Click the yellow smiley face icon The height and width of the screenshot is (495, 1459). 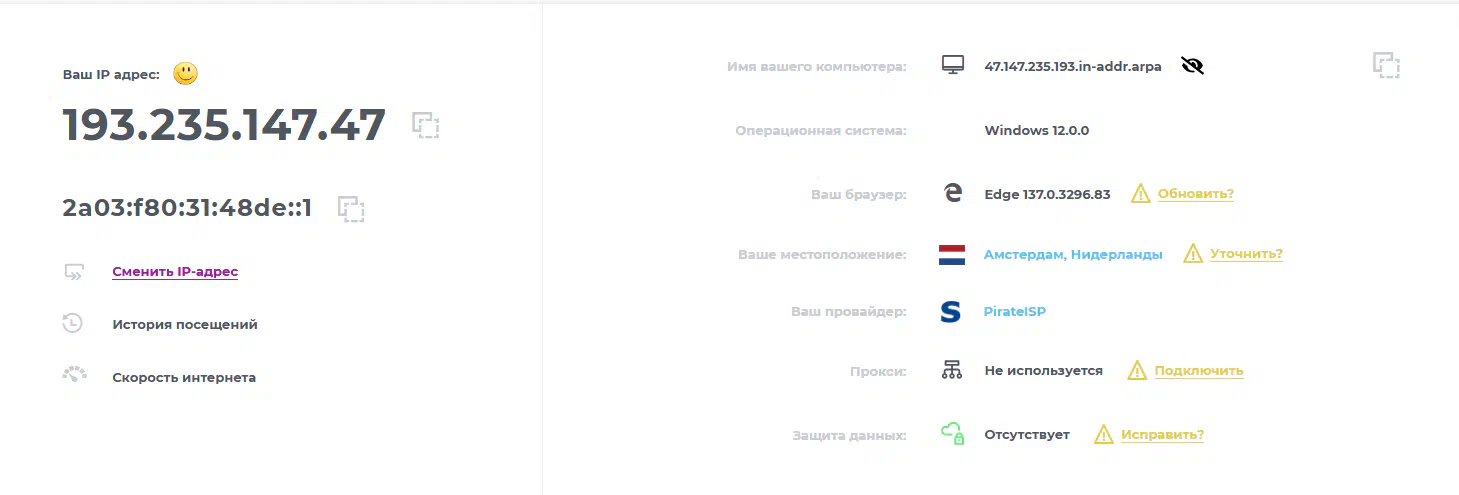pos(185,73)
